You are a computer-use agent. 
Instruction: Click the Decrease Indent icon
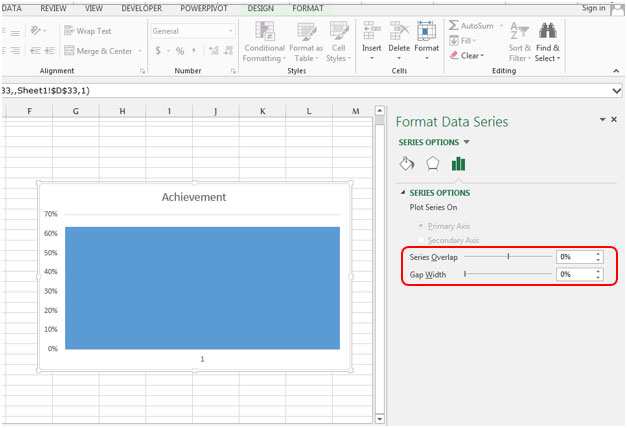pos(35,50)
